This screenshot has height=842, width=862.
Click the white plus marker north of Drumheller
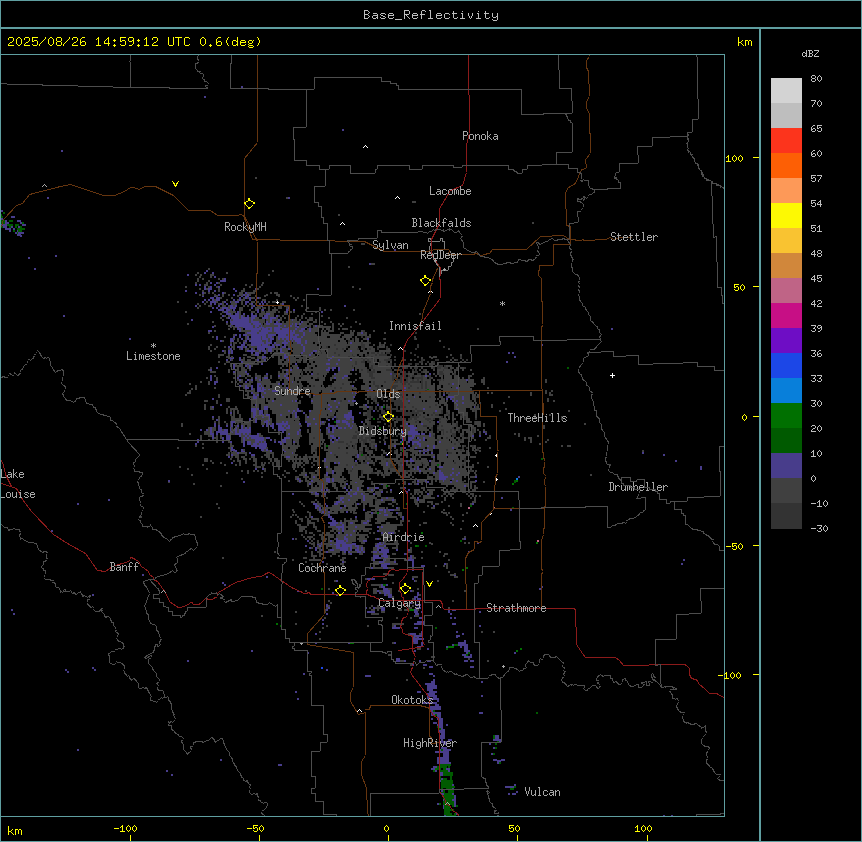pyautogui.click(x=612, y=375)
